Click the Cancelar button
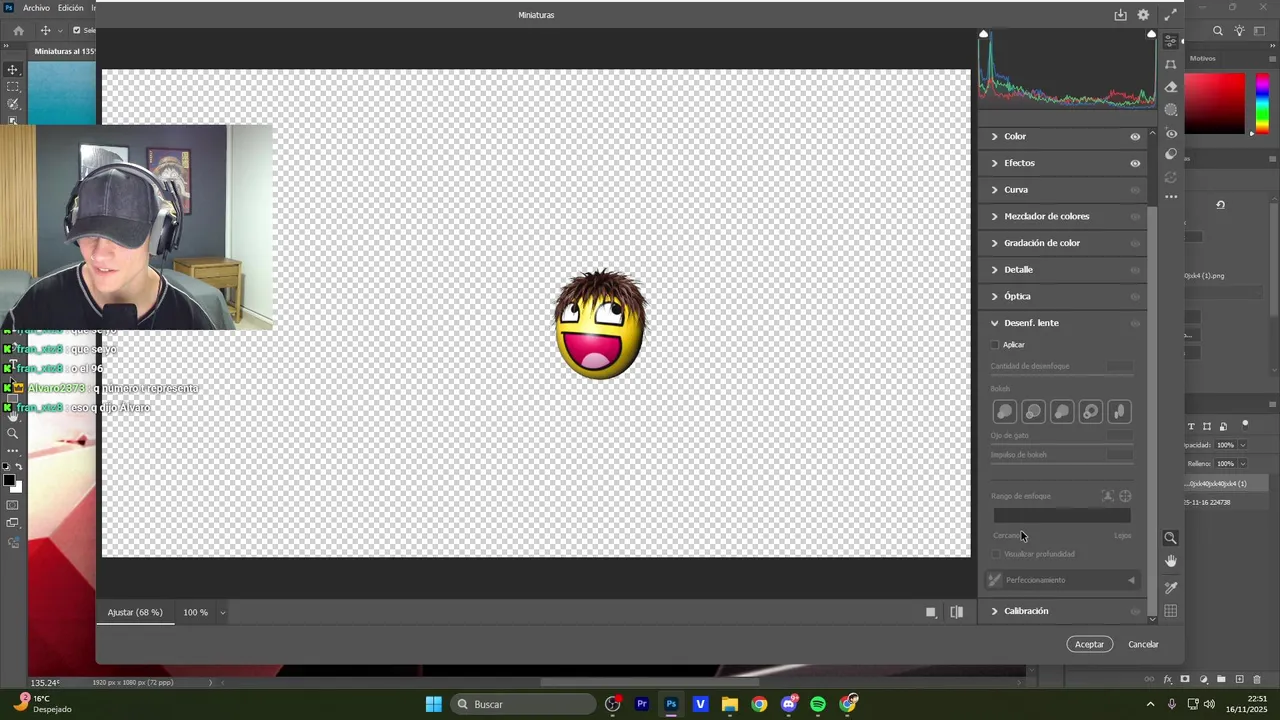The height and width of the screenshot is (720, 1280). pyautogui.click(x=1143, y=644)
